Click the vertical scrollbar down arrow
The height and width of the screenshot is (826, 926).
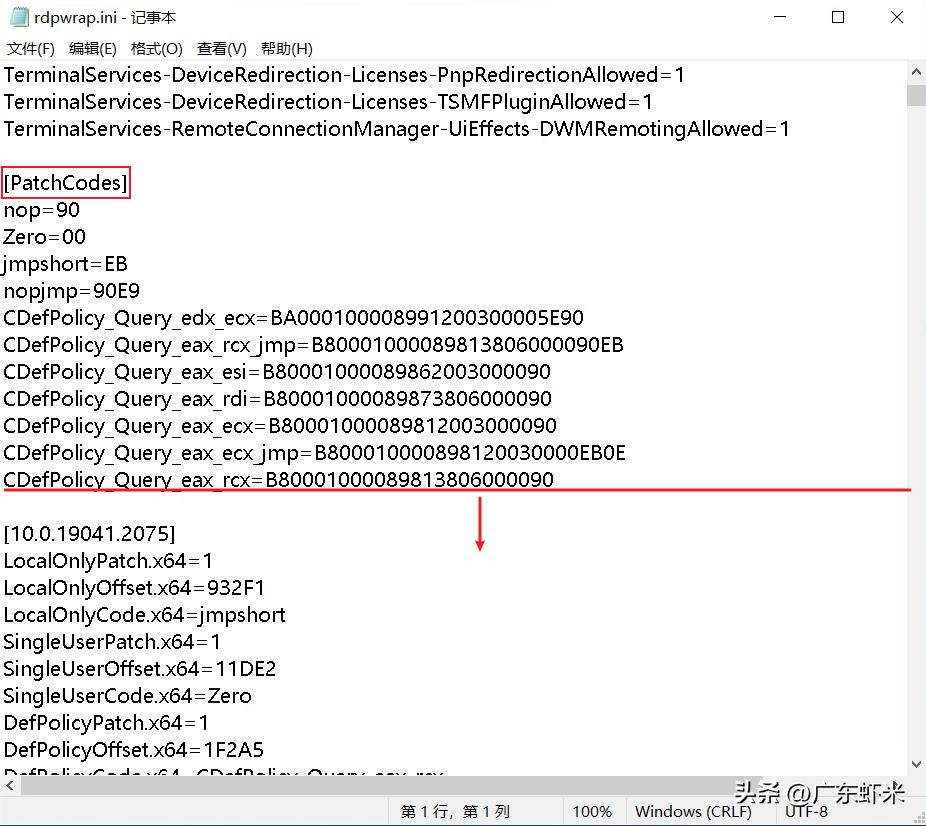pos(915,763)
